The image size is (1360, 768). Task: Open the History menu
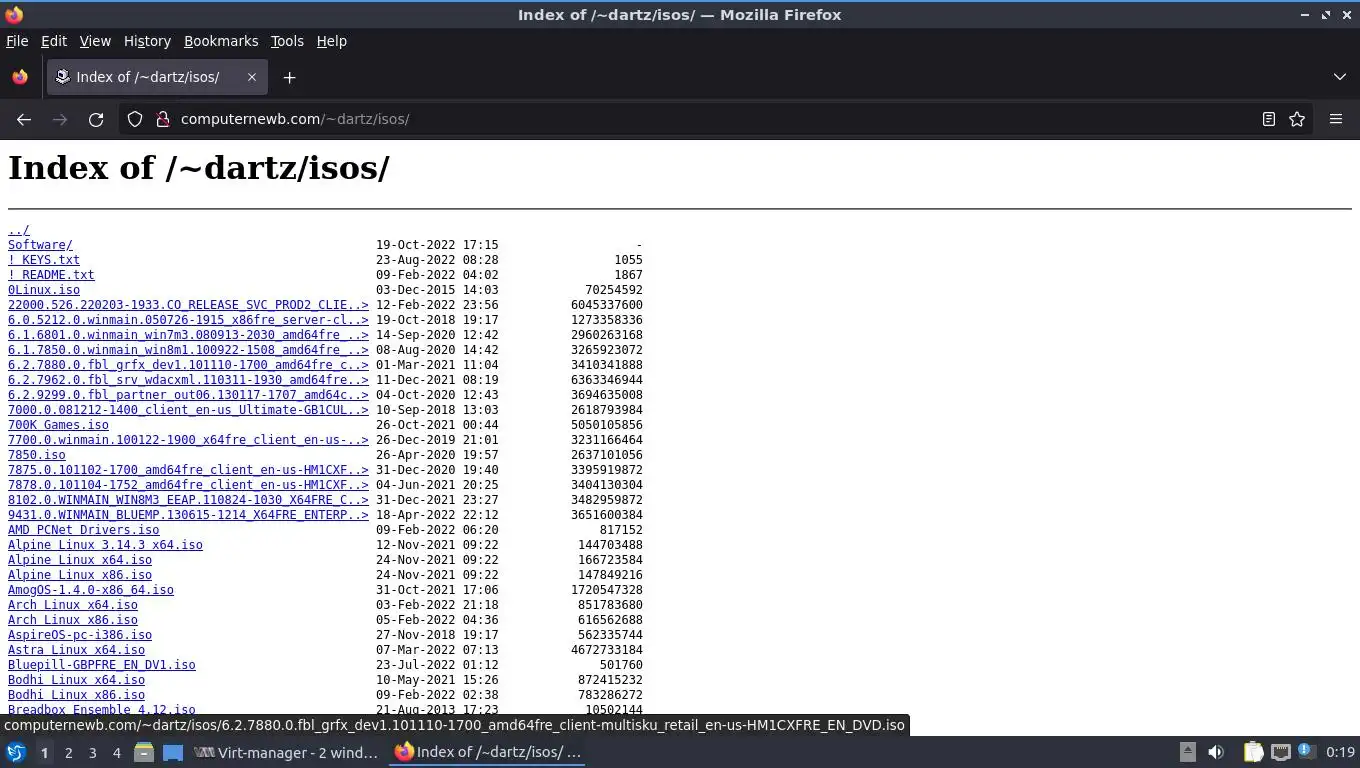(147, 41)
